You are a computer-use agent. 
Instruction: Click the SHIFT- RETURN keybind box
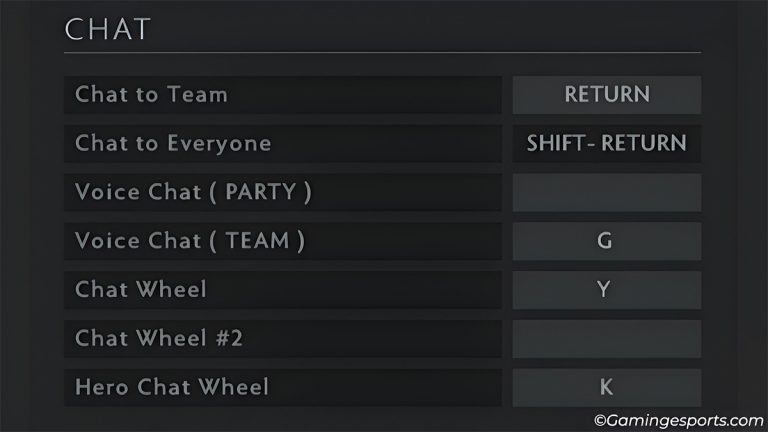coord(607,143)
